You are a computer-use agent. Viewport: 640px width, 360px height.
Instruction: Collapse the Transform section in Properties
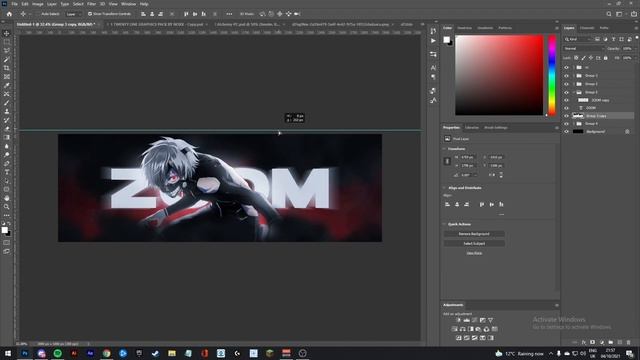coord(444,149)
